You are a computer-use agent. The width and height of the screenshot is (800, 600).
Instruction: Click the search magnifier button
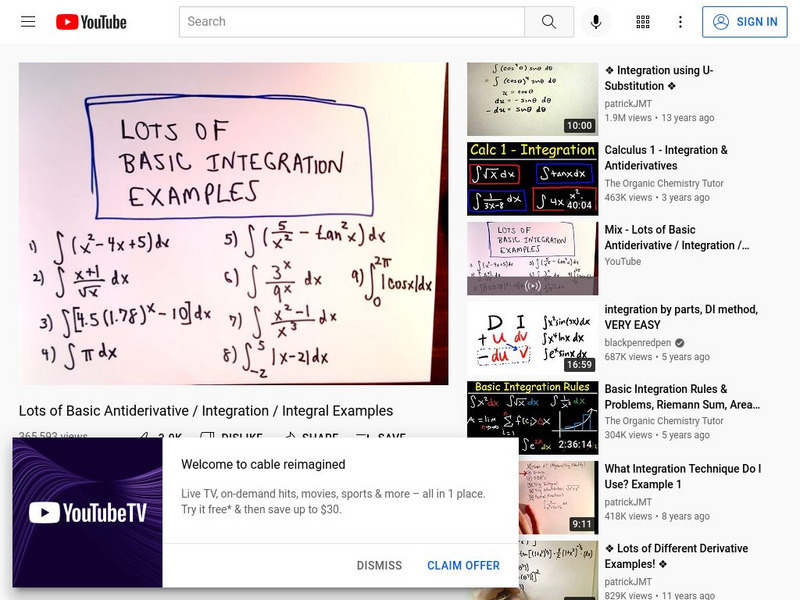pyautogui.click(x=549, y=22)
